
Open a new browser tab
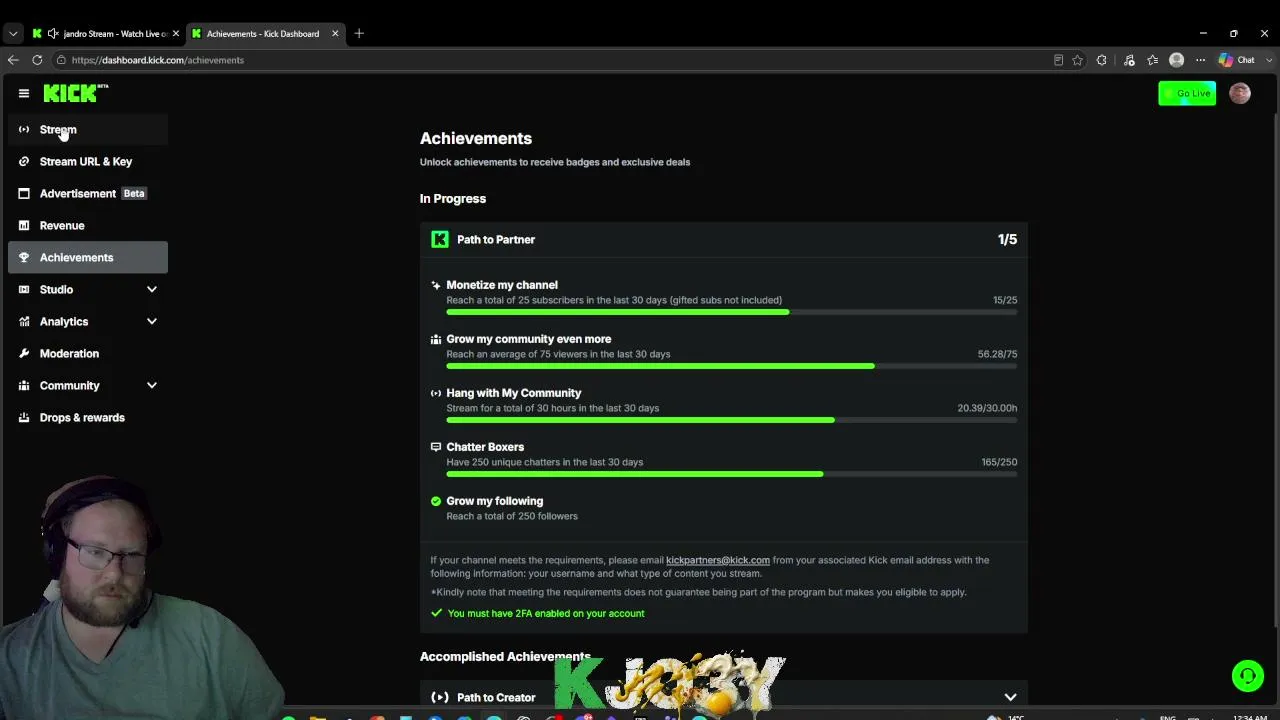[x=359, y=33]
